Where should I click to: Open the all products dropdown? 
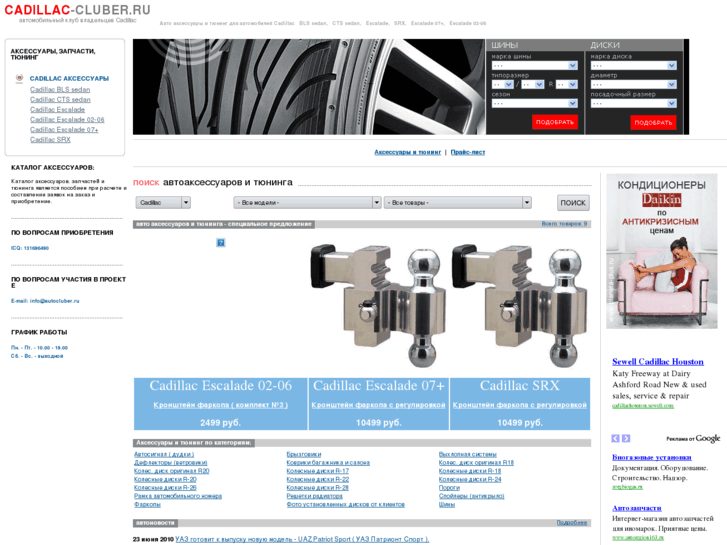coord(457,203)
